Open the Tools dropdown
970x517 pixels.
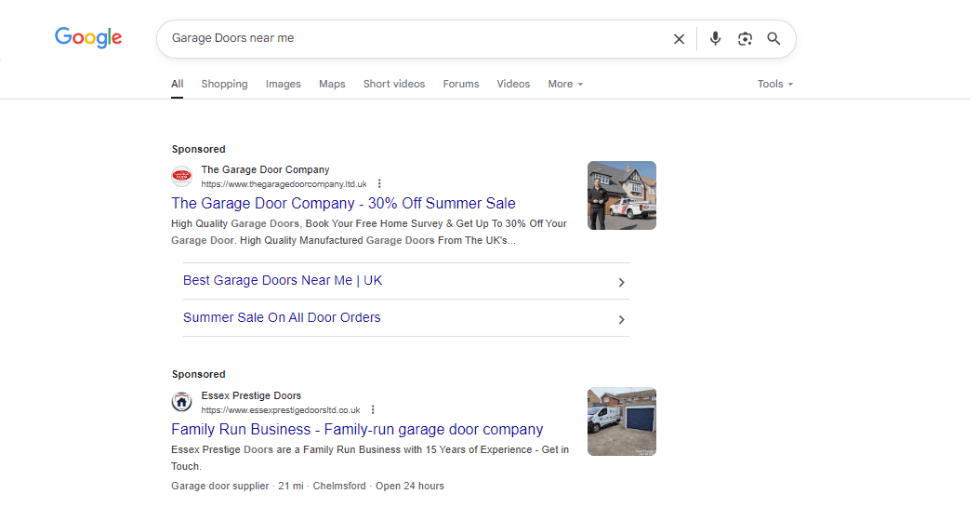[775, 84]
